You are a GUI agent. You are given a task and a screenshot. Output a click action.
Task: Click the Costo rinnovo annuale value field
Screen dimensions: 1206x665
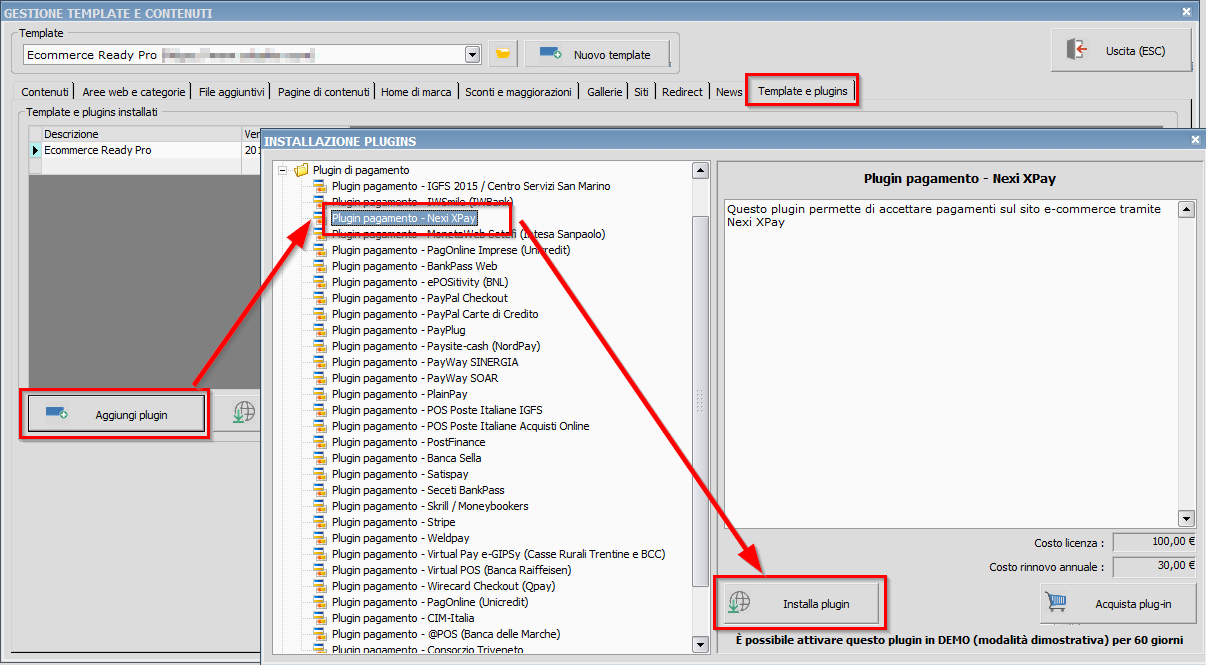pos(1154,566)
